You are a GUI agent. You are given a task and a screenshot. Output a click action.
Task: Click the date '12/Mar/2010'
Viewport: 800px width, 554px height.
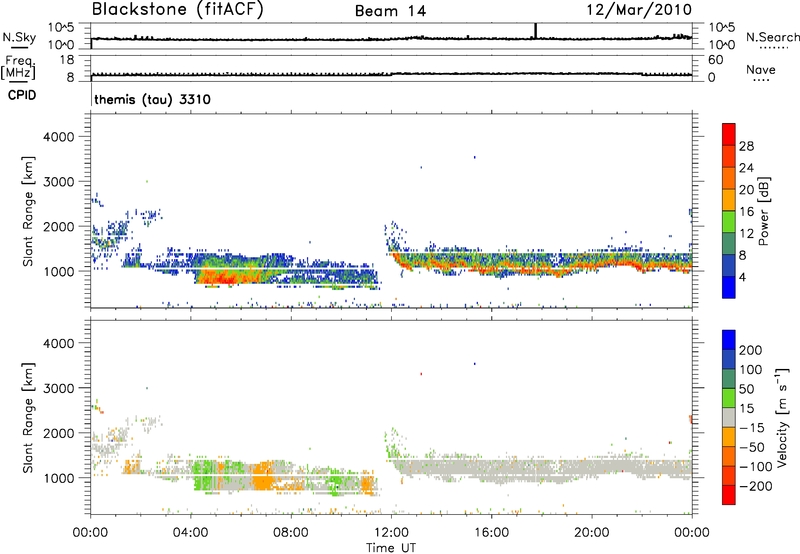[x=639, y=10]
